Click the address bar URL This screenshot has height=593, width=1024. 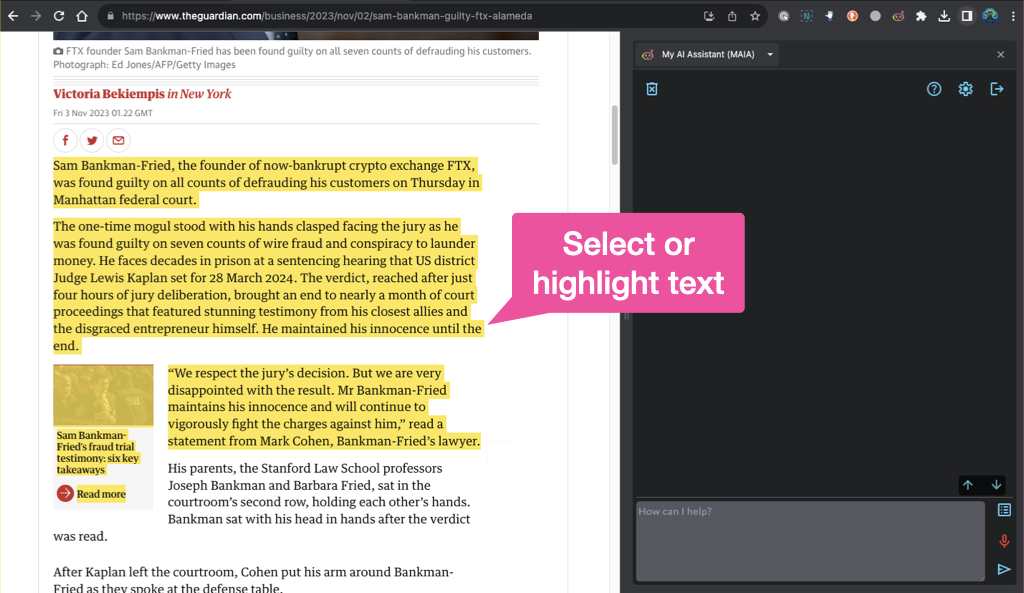(x=327, y=16)
